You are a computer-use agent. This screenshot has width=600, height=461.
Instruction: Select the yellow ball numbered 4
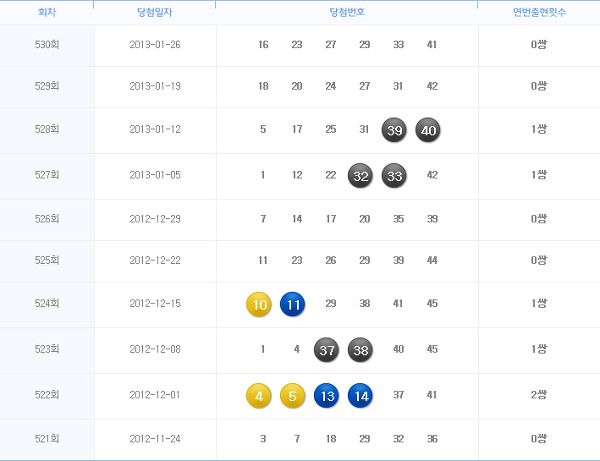(259, 395)
